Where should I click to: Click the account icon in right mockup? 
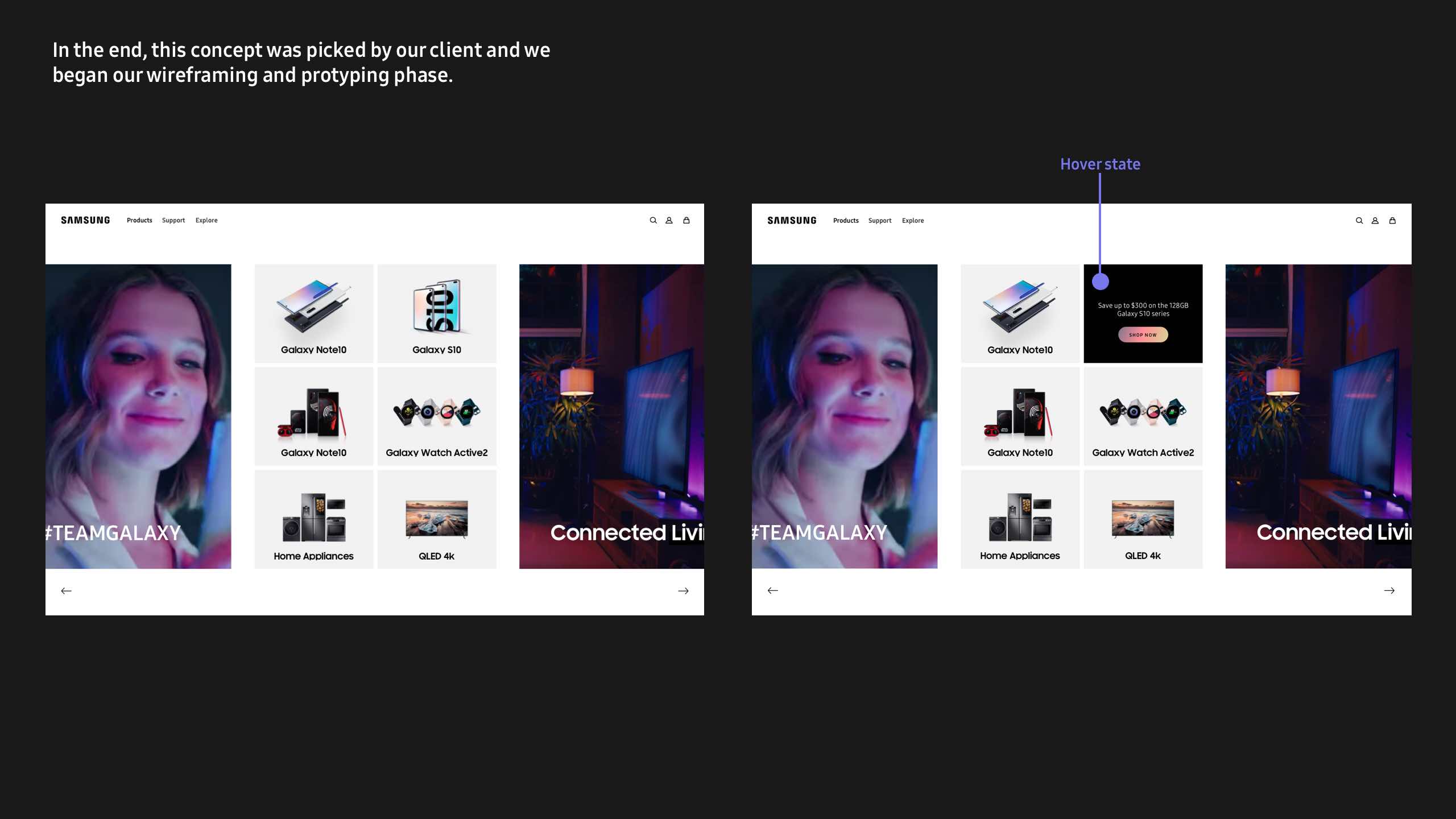[x=1375, y=221]
